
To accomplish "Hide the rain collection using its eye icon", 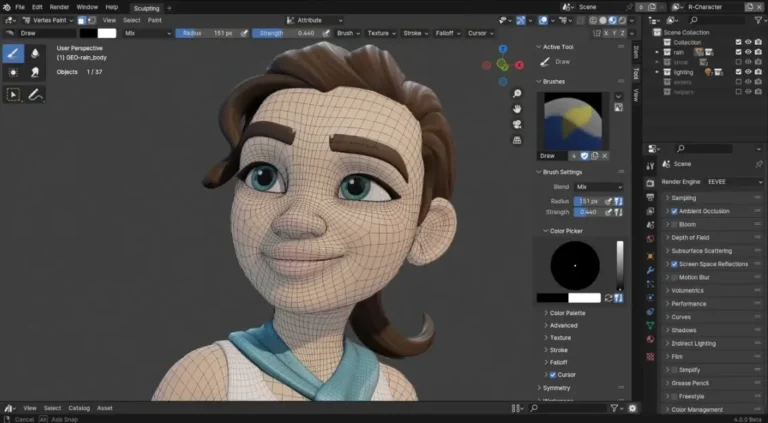I will tap(748, 52).
